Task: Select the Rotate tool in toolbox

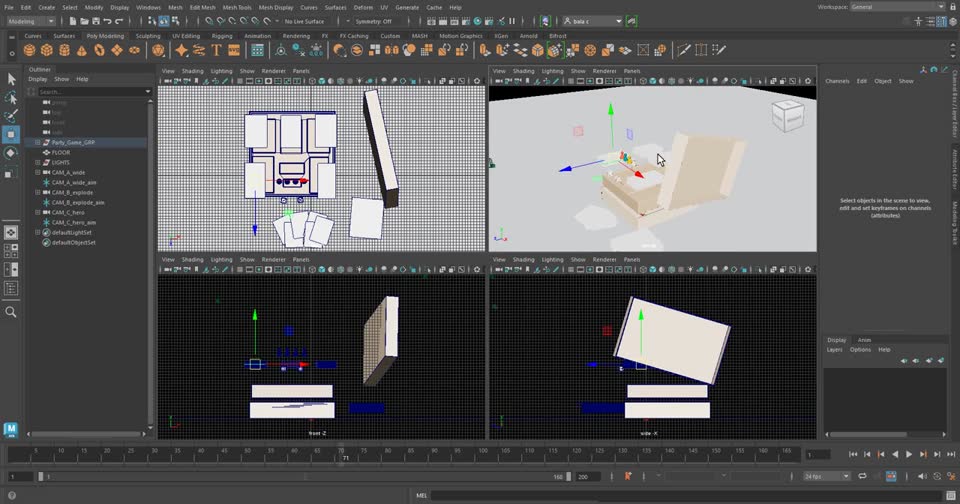Action: pos(11,153)
